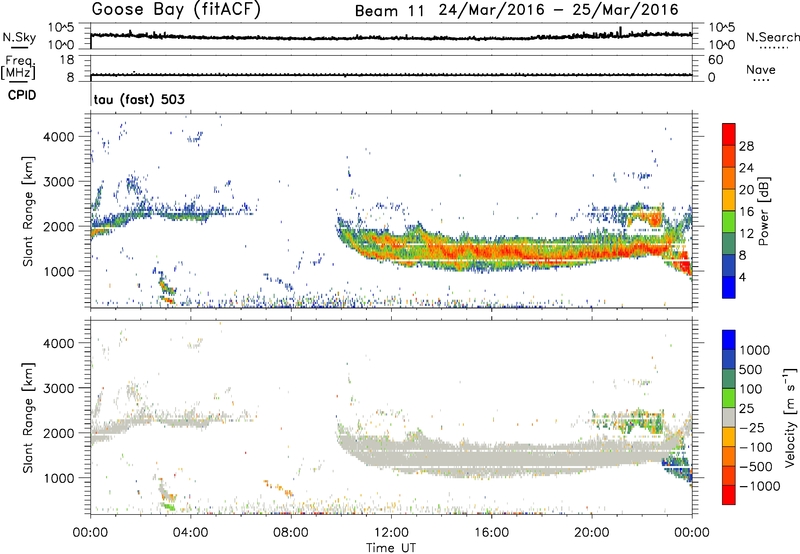Click the "08:00" time tick label
This screenshot has width=800, height=554.
291,533
